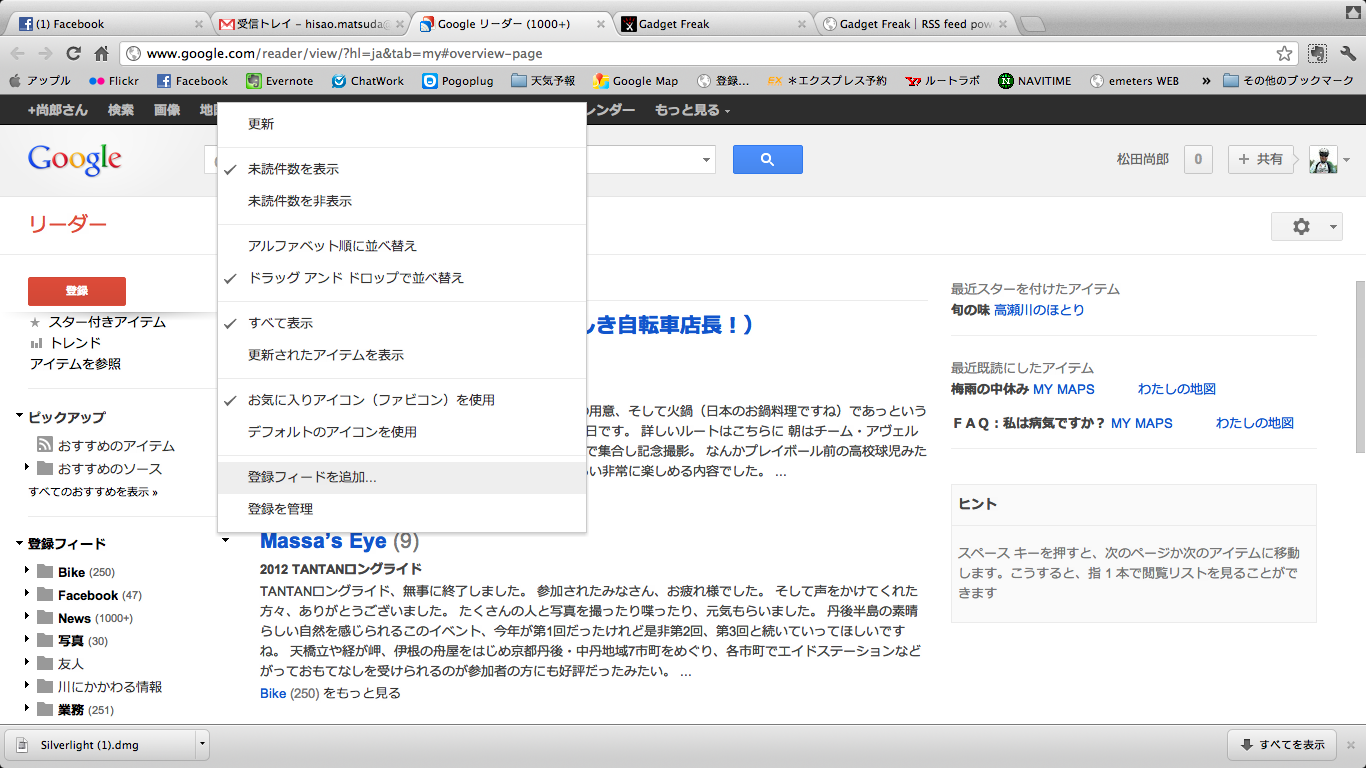Toggle ドラッグ アンド ドロップで並べ替え option

click(402, 278)
